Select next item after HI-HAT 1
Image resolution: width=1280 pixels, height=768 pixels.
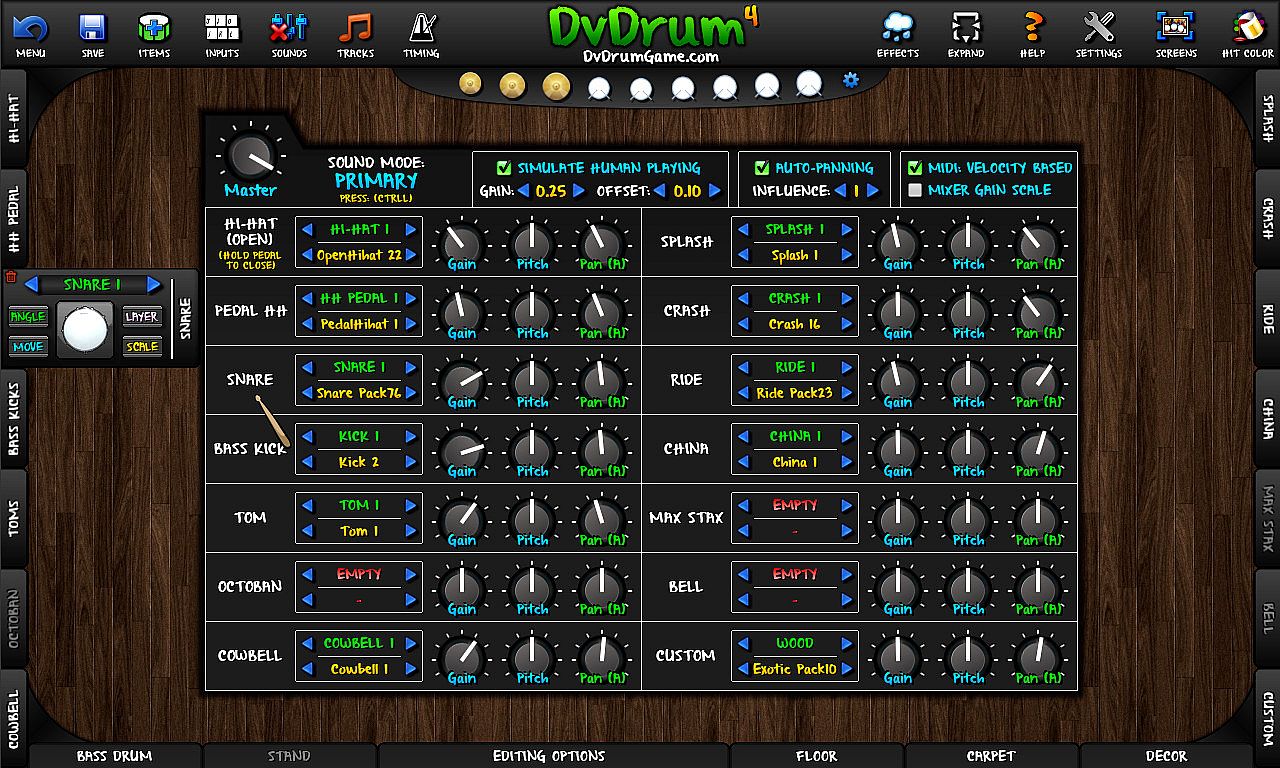coord(410,230)
